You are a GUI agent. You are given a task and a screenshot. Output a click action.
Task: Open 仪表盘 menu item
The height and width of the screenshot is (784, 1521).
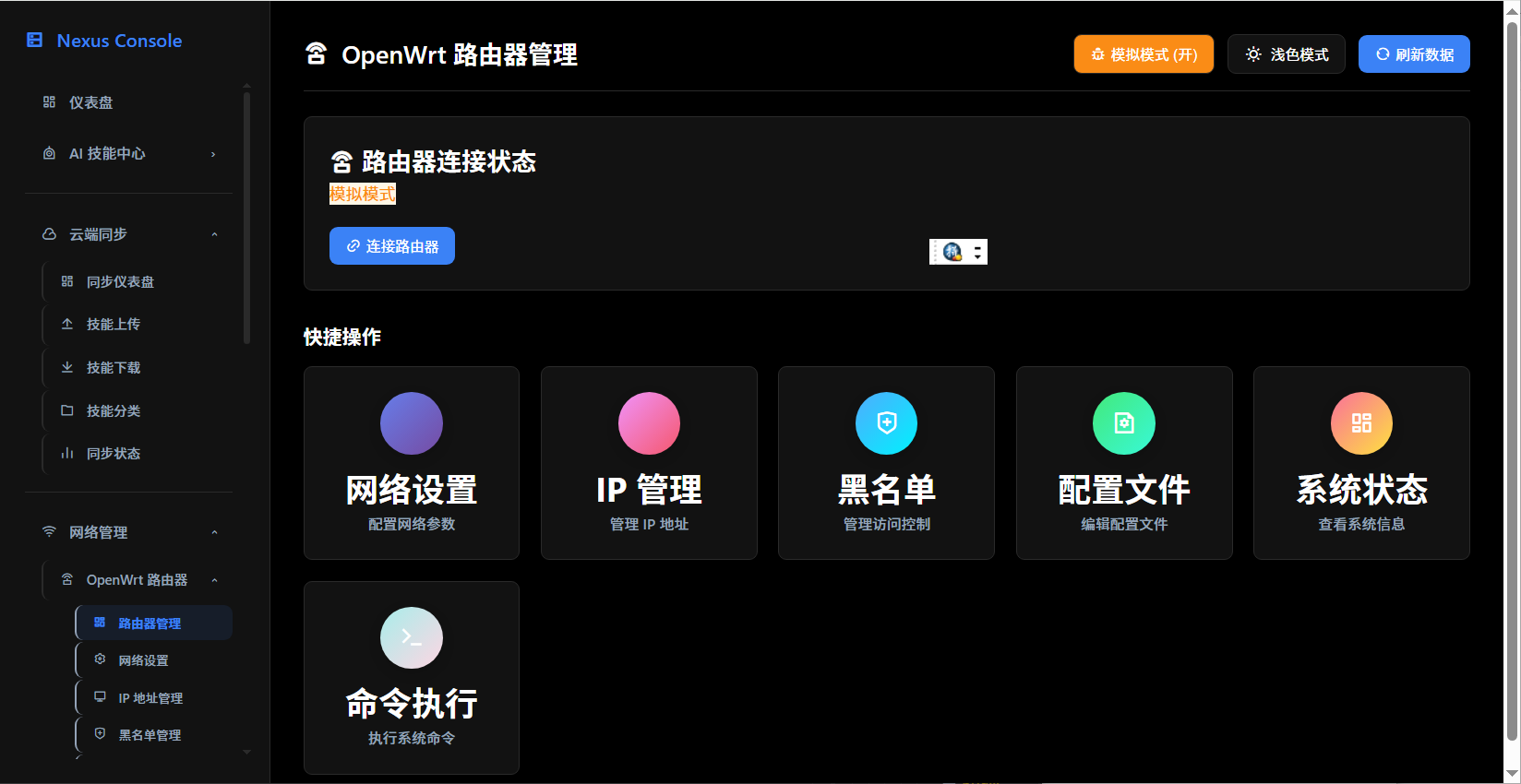(x=129, y=102)
